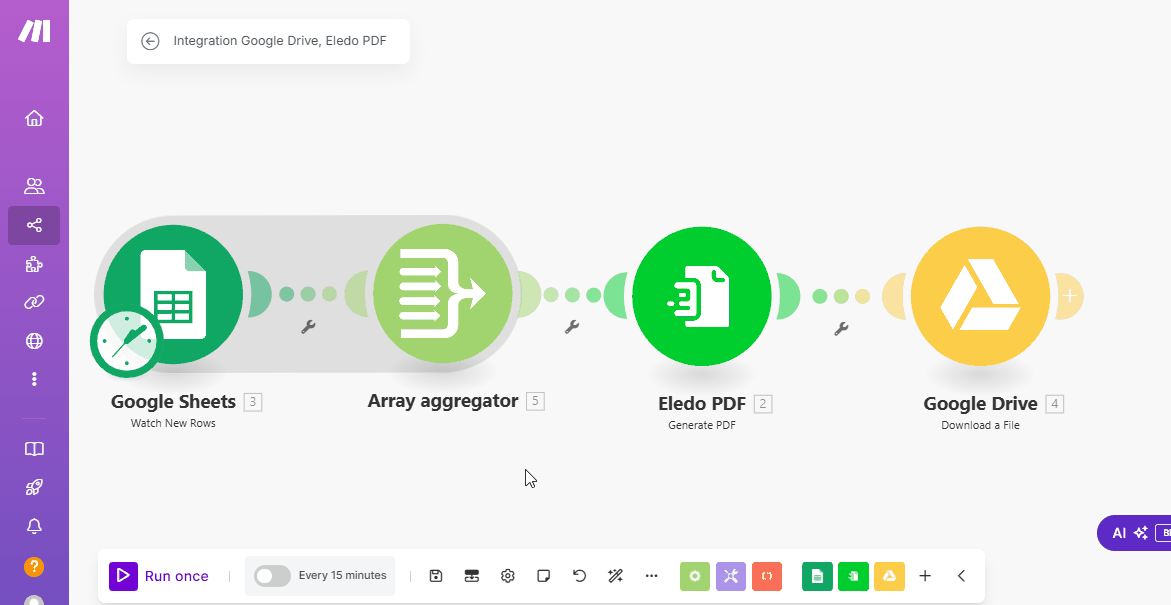
Task: Click the green Flow control tools icon
Action: pos(695,576)
